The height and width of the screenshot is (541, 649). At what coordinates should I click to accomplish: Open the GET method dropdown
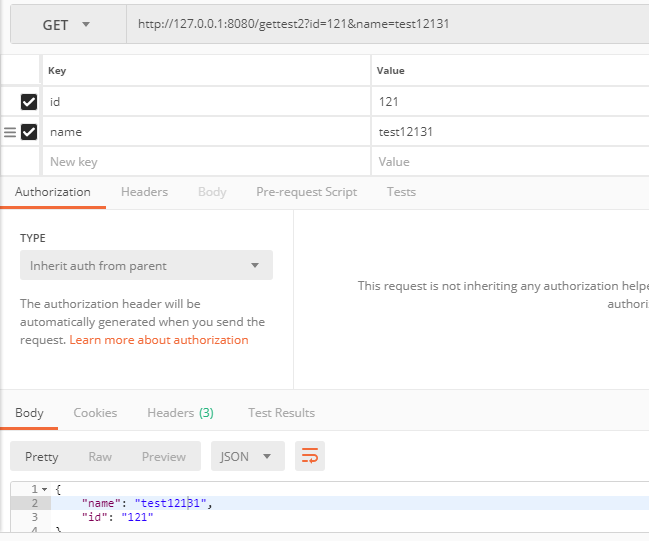[68, 24]
